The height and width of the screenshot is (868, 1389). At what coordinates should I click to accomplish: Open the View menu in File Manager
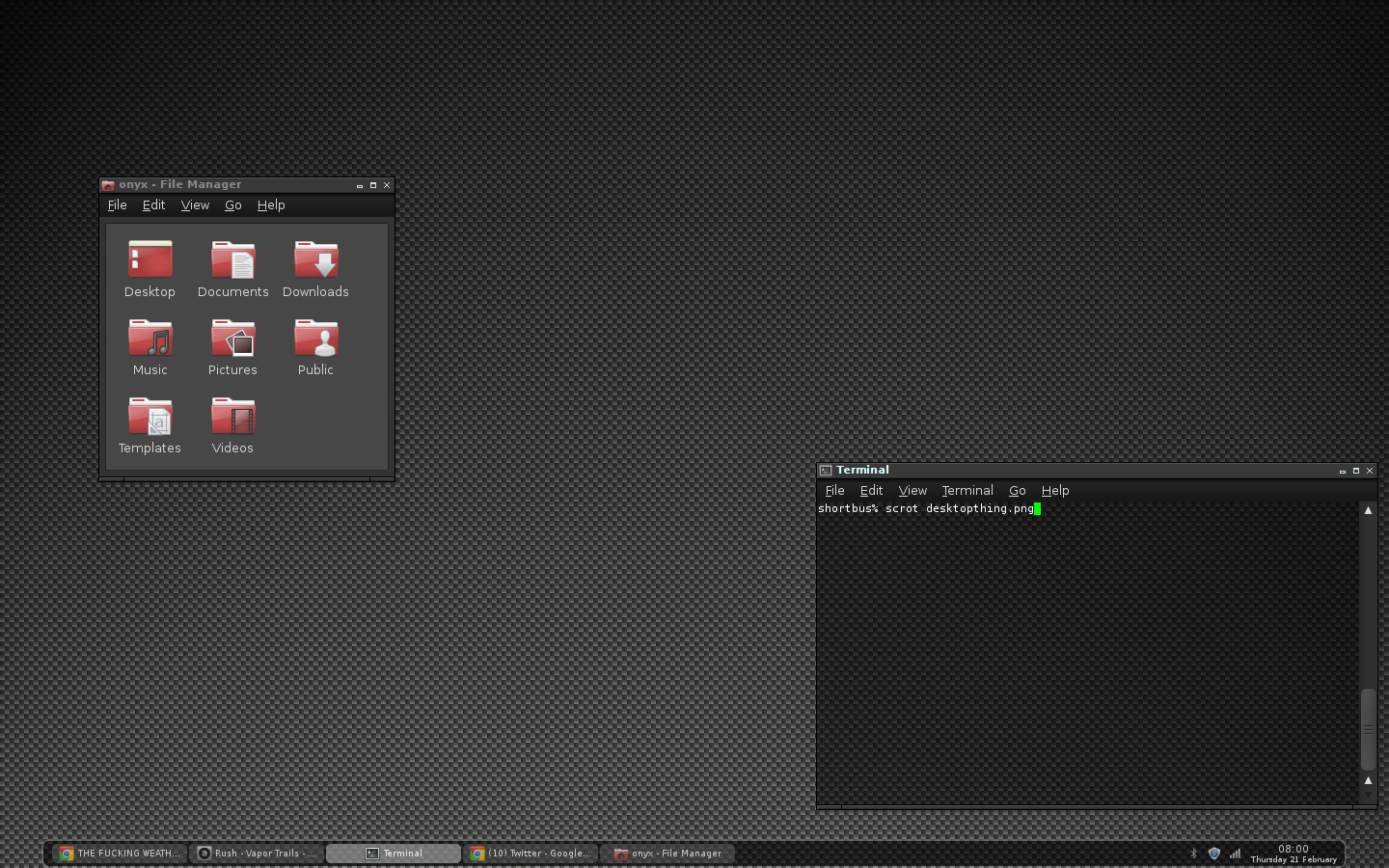pyautogui.click(x=195, y=205)
